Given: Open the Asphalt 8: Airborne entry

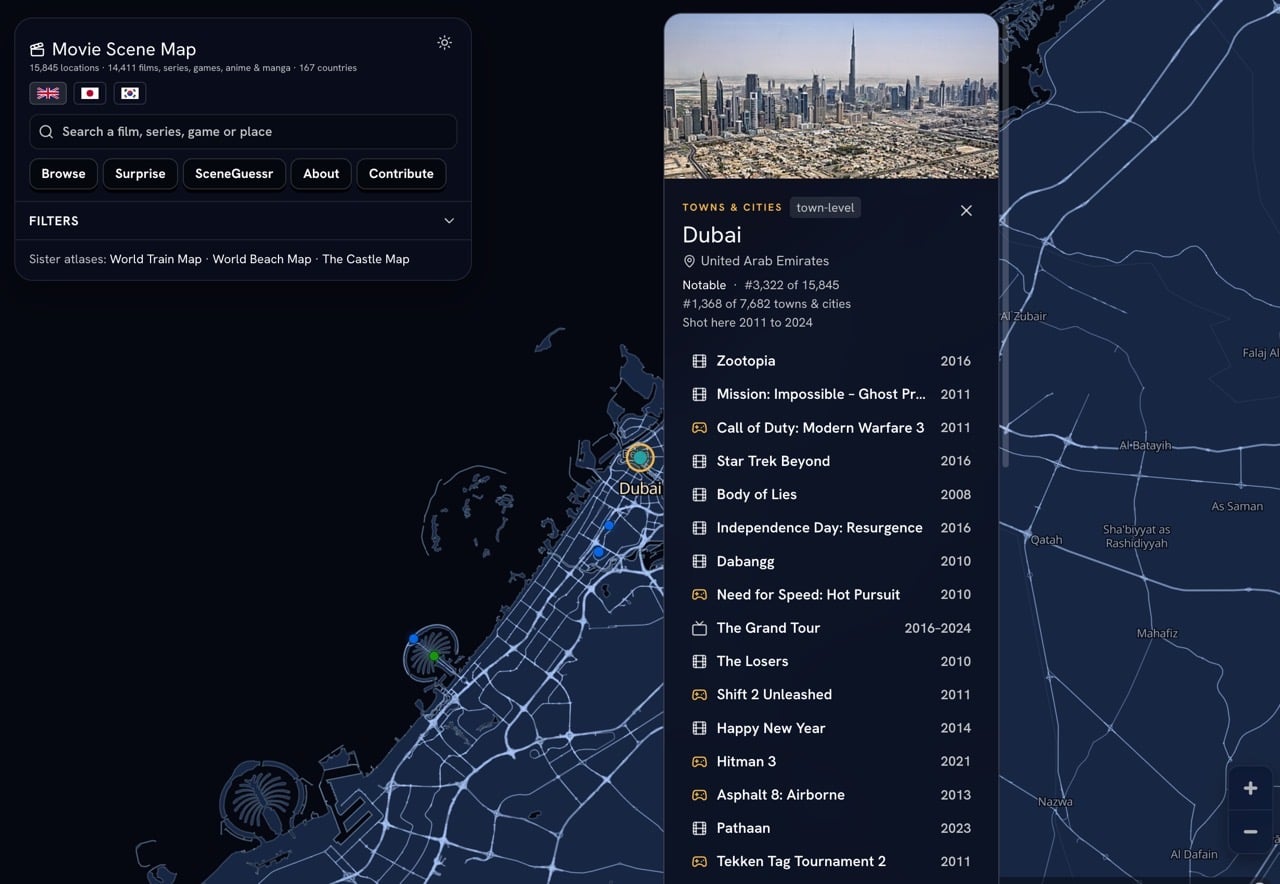Looking at the screenshot, I should 831,795.
